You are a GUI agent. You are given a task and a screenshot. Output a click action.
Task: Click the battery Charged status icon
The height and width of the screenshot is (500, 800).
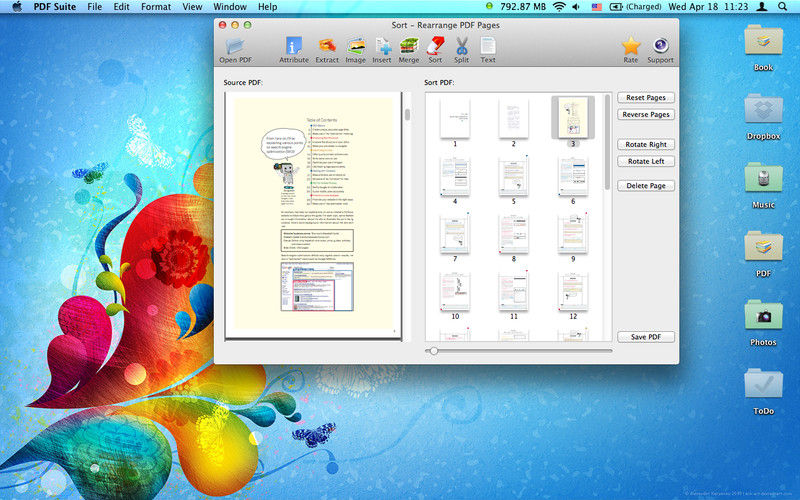tap(636, 7)
